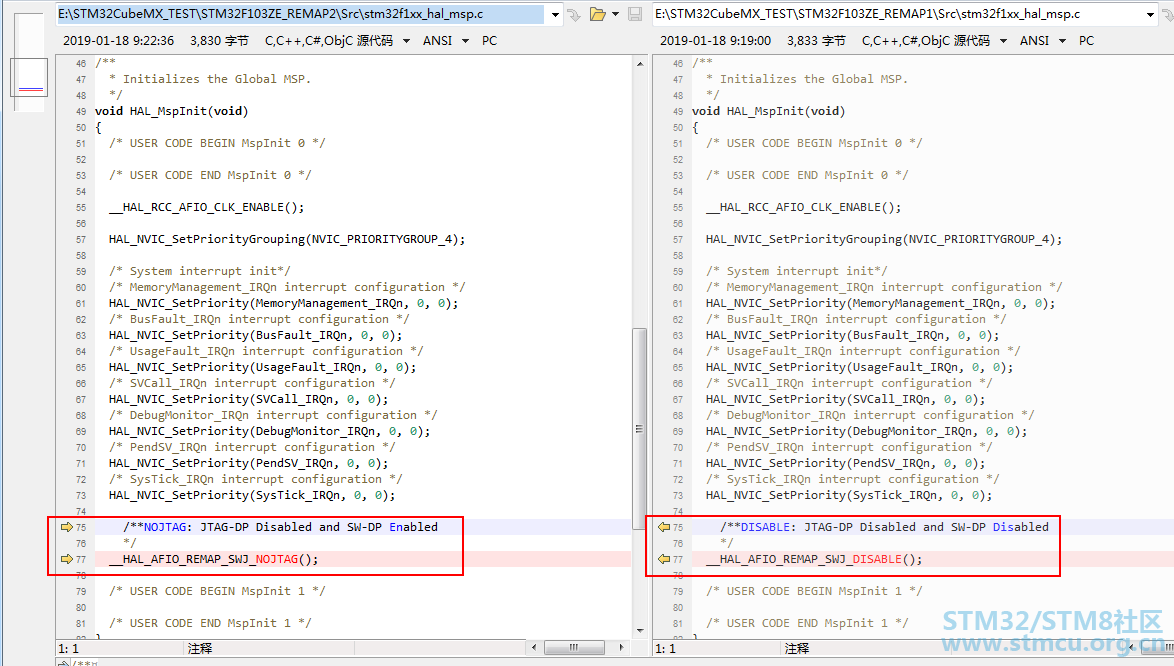Click void HAL_MspInit(void) in left pane
Viewport: 1174px width, 666px height.
[x=171, y=111]
